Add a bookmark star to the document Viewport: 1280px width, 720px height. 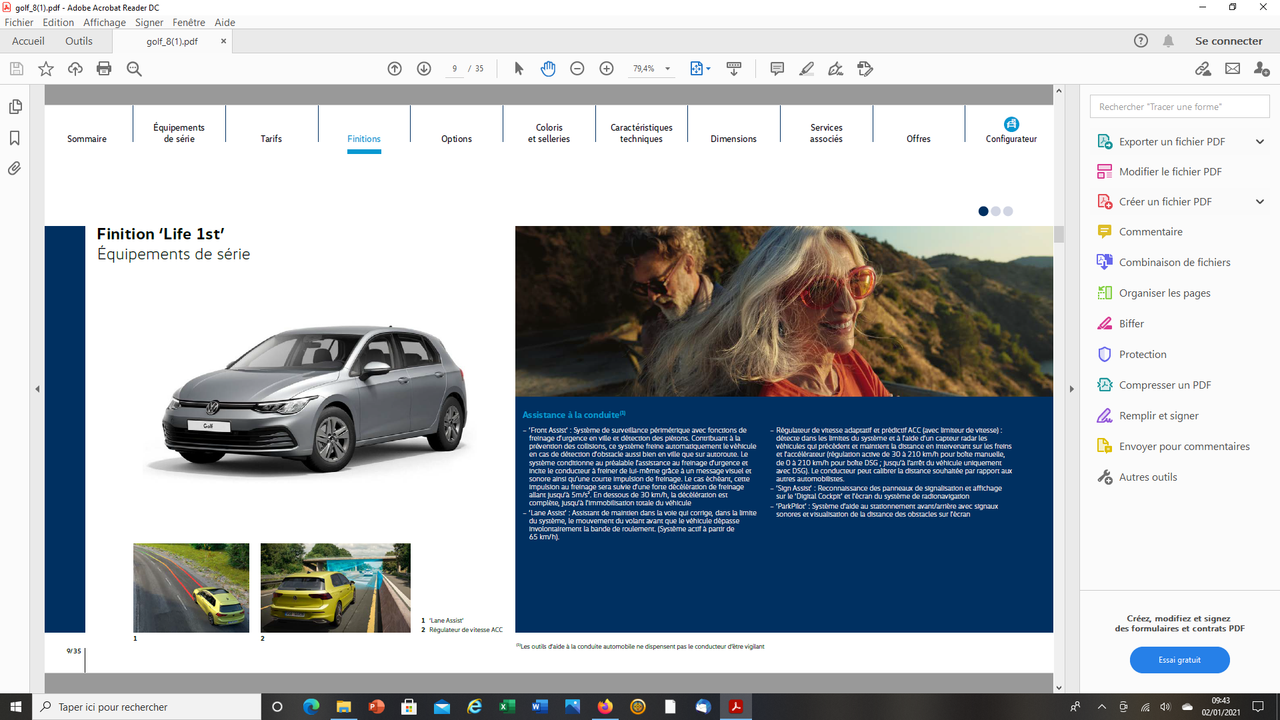[x=46, y=69]
